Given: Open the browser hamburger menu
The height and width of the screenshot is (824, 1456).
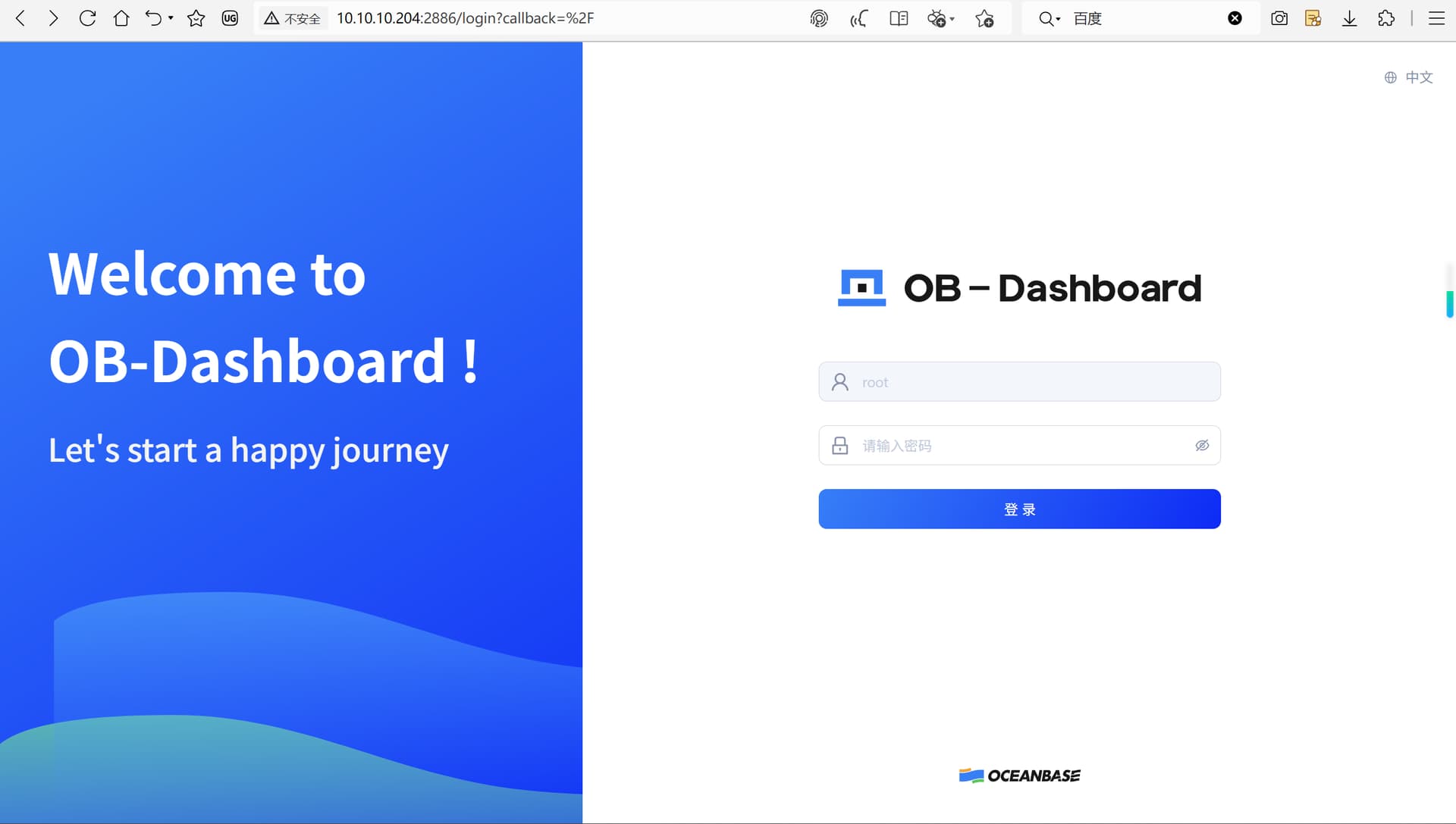Looking at the screenshot, I should (x=1436, y=18).
